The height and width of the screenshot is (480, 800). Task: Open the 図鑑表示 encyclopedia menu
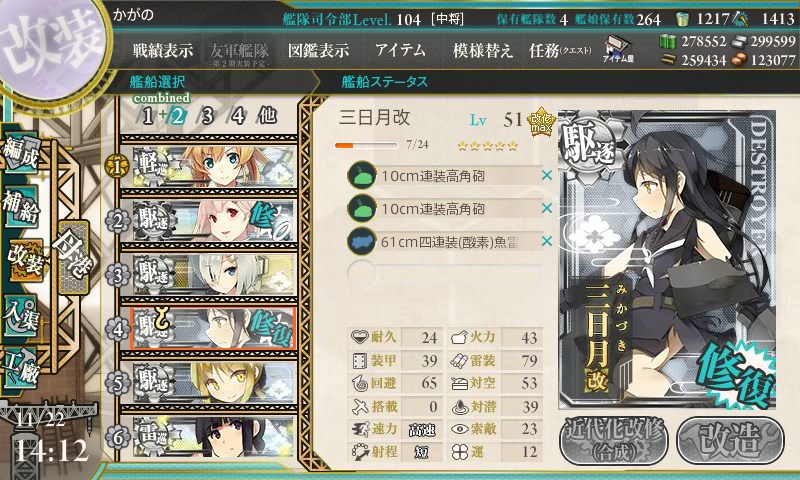(318, 50)
